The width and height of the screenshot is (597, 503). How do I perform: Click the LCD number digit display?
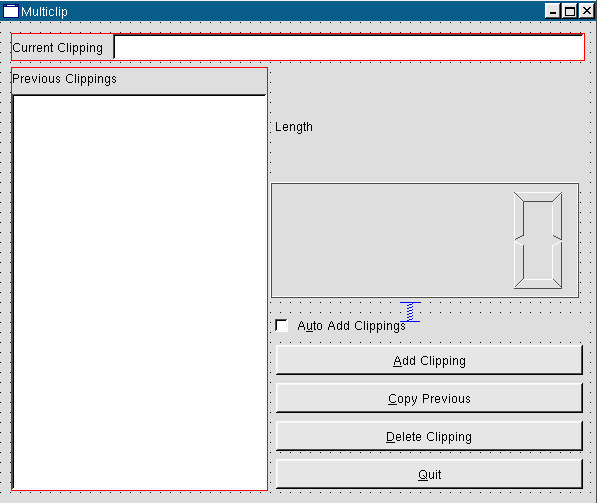pos(538,240)
